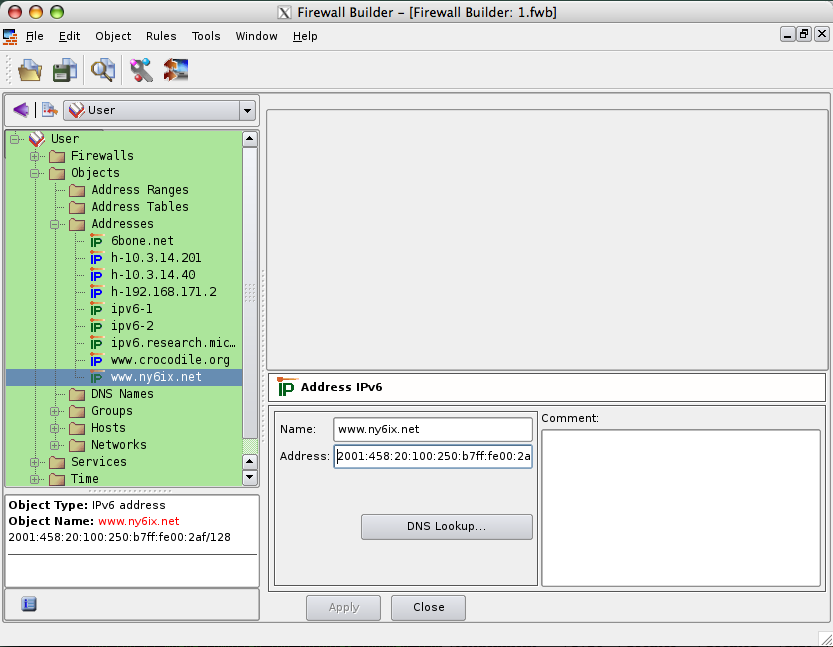This screenshot has height=647, width=833.
Task: Open the Tools menu
Action: 206,36
